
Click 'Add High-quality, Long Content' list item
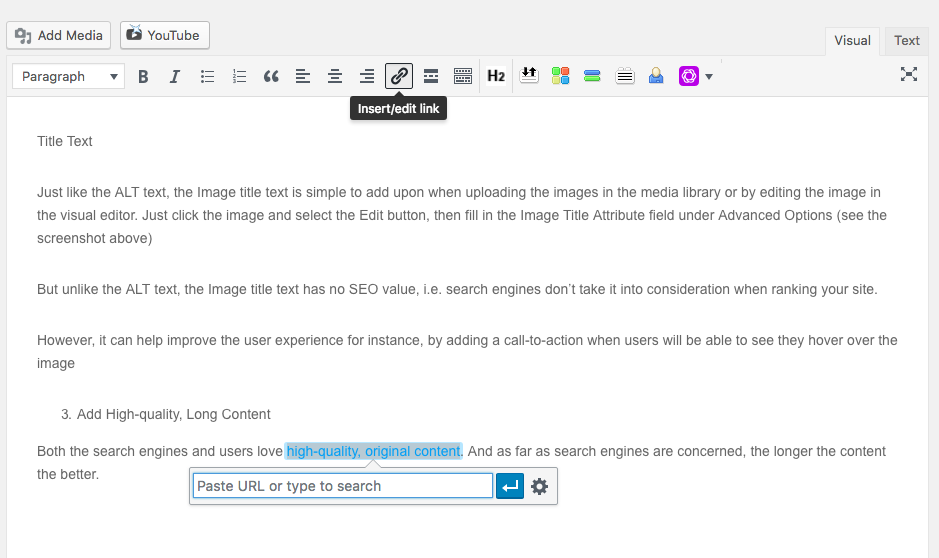point(174,414)
